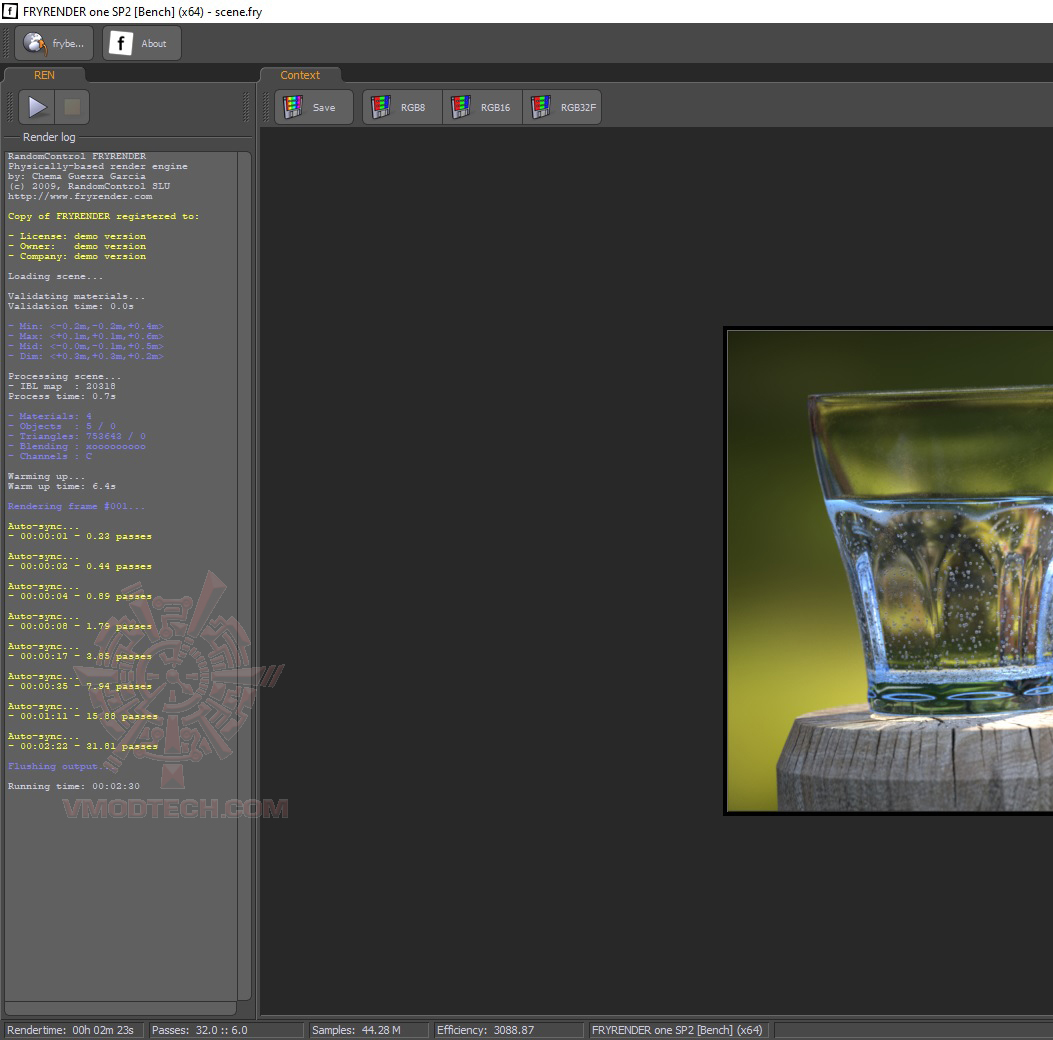Click 'Copy of FRYRENDER registered to:' line
Screen dimensions: 1053x1040
(103, 216)
